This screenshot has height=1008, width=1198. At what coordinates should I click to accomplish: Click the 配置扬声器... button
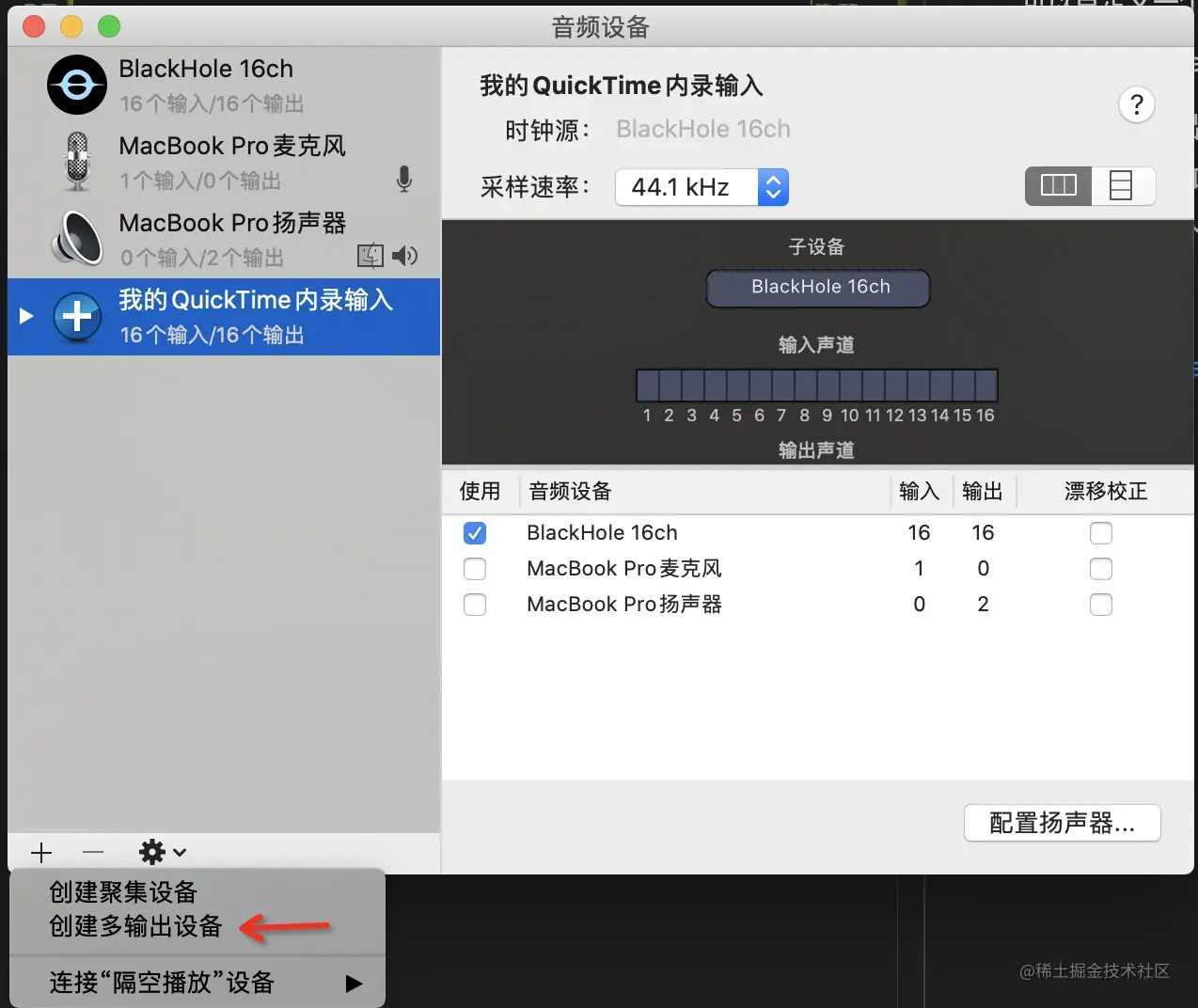pyautogui.click(x=1063, y=823)
